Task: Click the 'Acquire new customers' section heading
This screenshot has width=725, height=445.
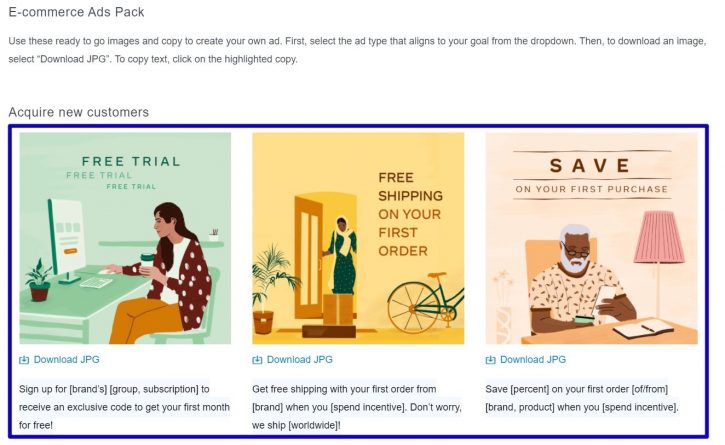Action: pyautogui.click(x=79, y=112)
